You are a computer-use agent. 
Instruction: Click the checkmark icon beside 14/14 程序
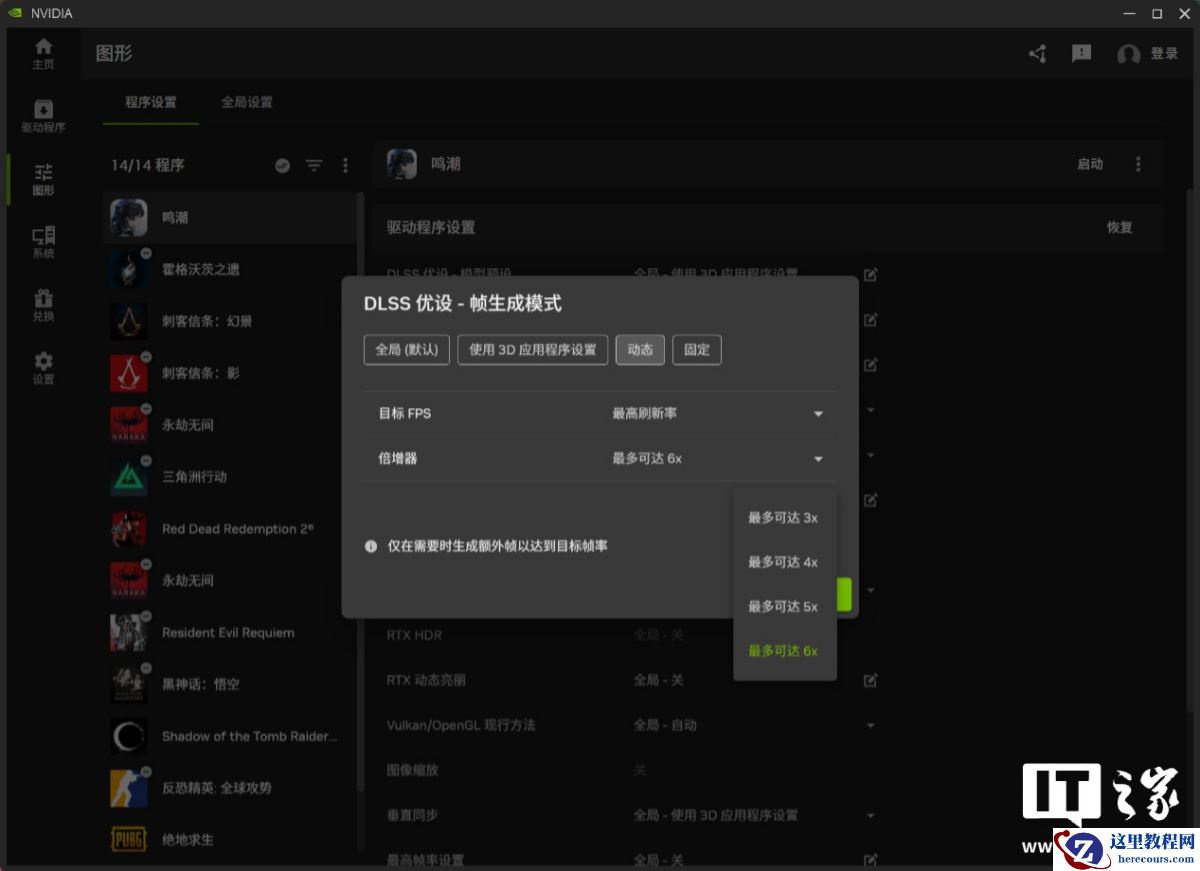(x=283, y=165)
